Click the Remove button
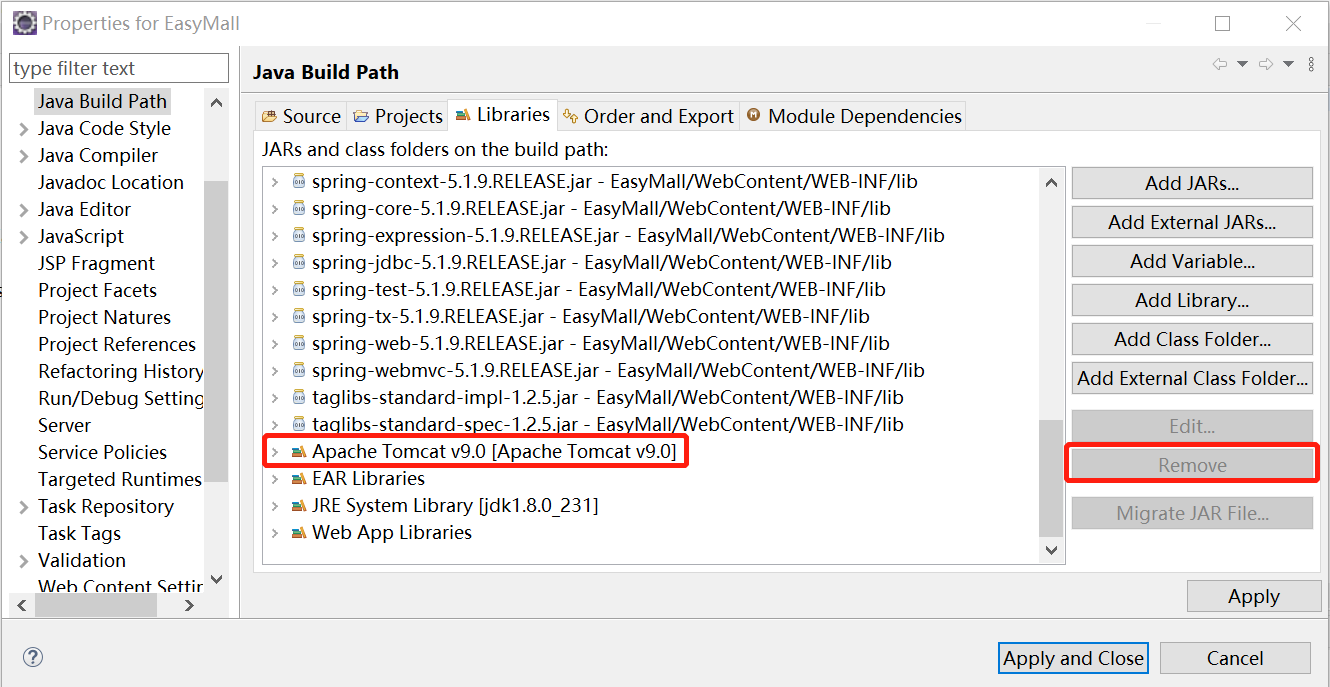The height and width of the screenshot is (687, 1330). [1191, 464]
